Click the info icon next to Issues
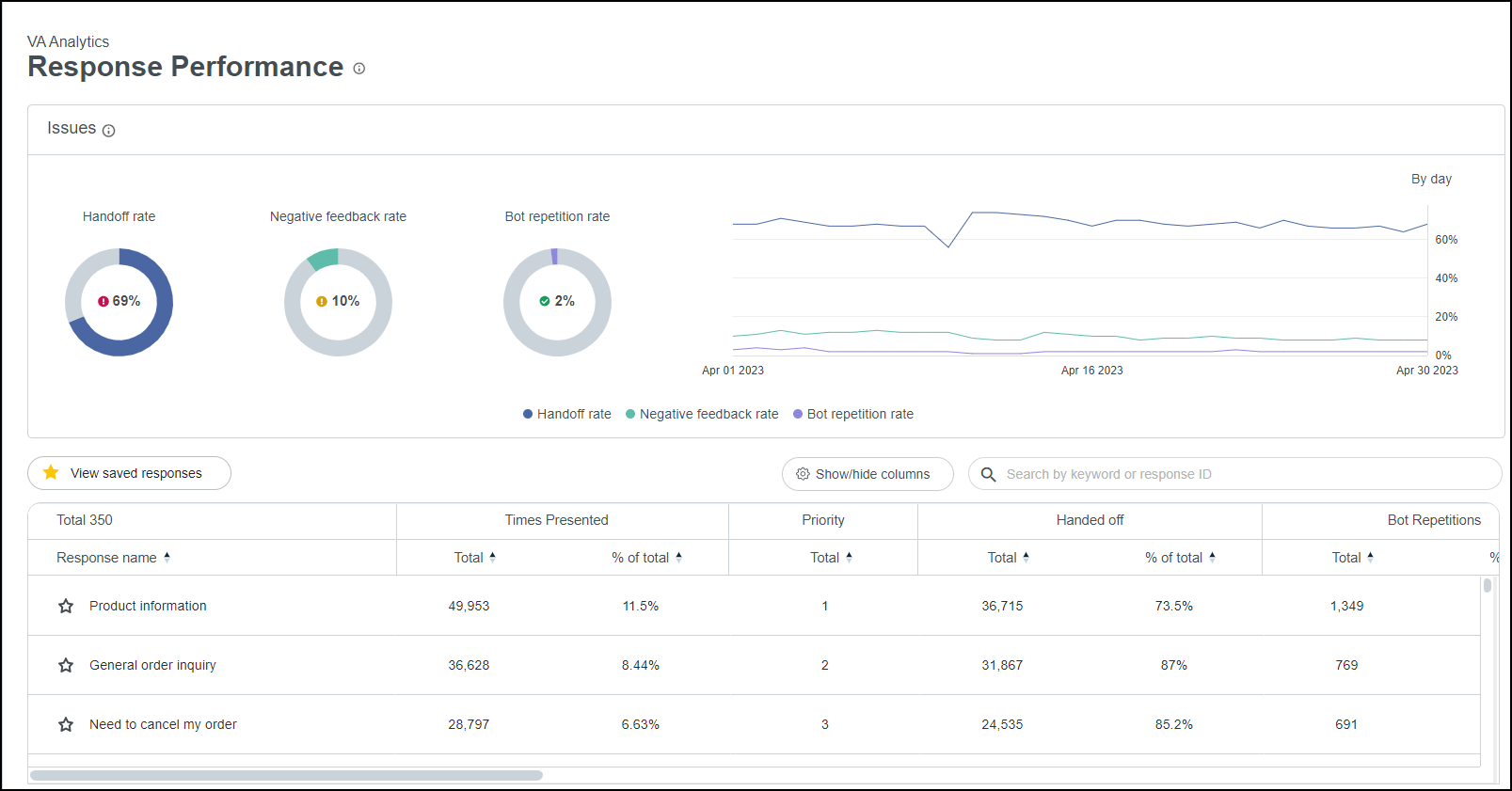Screen dimensions: 1512x791 point(108,131)
